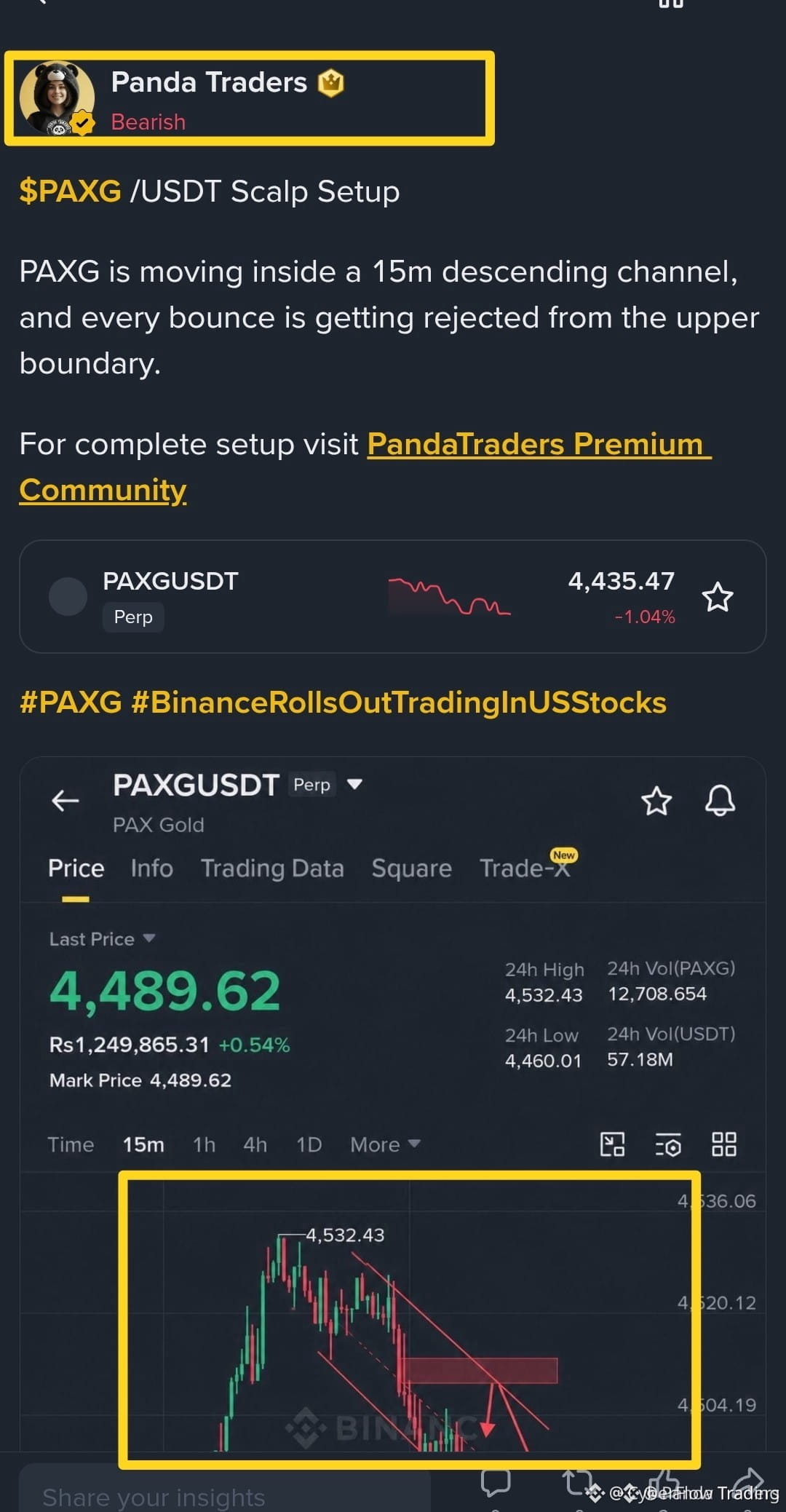The height and width of the screenshot is (1512, 786).
Task: Switch to the Trading Data tab
Action: pyautogui.click(x=272, y=868)
